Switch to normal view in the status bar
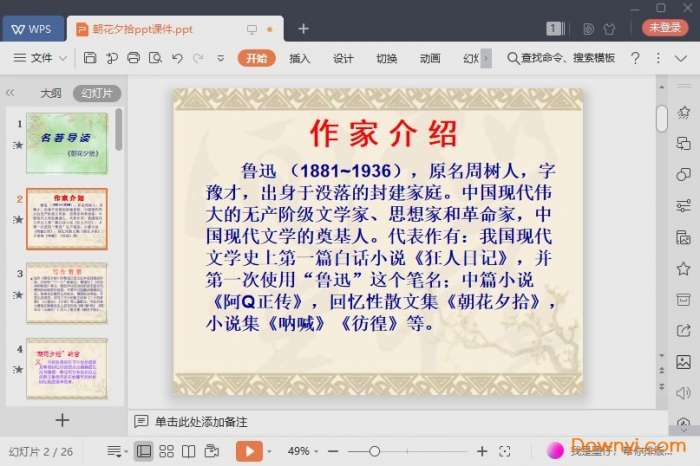This screenshot has height=466, width=700. pos(144,451)
